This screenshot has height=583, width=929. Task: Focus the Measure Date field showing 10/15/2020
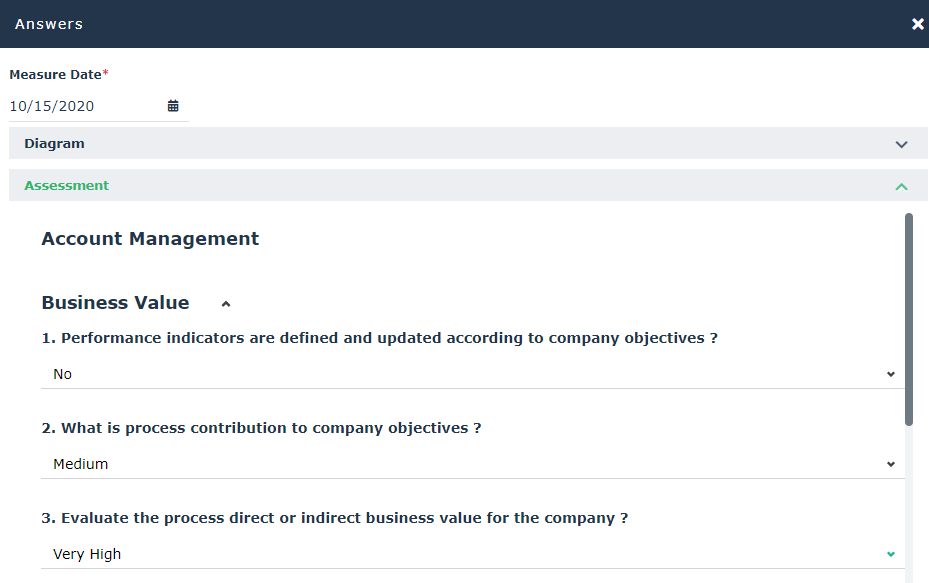click(85, 106)
